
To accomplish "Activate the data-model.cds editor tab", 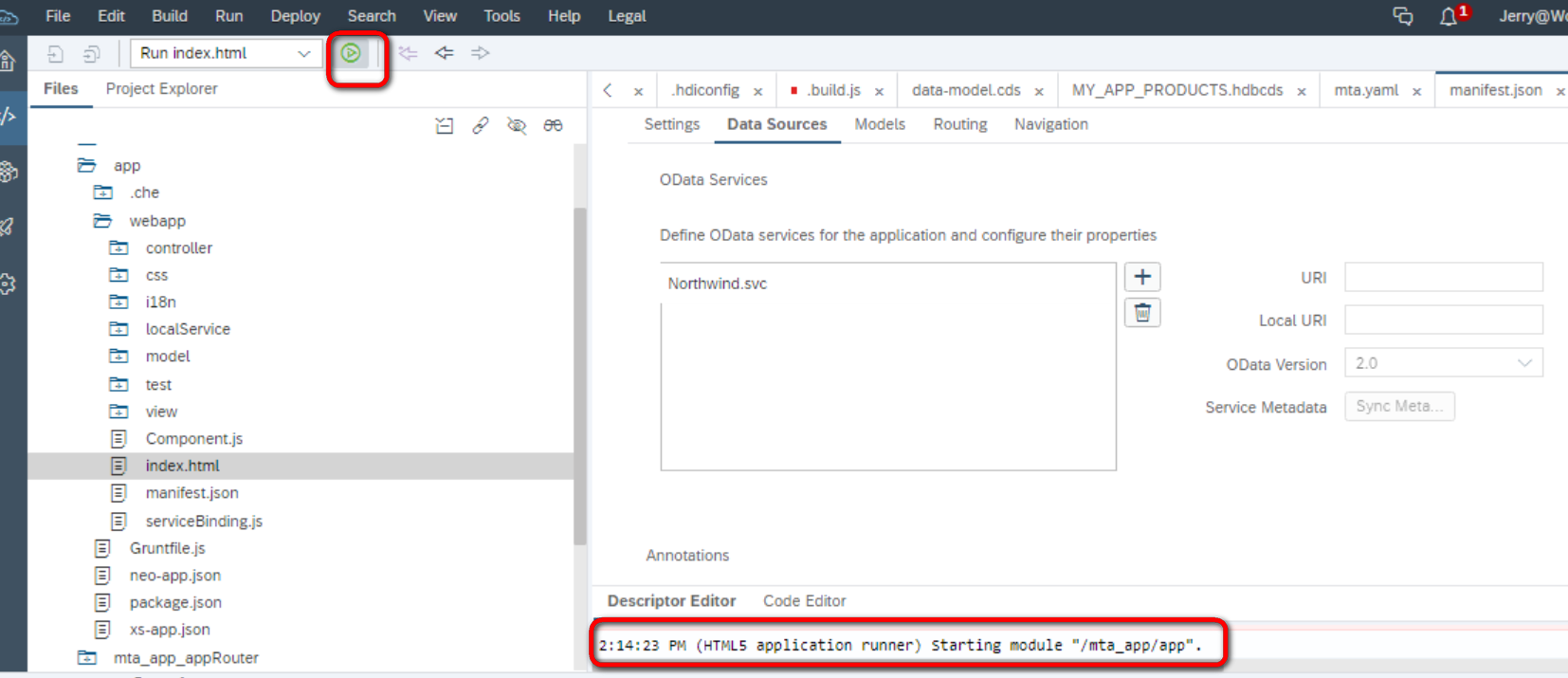I will tap(966, 90).
